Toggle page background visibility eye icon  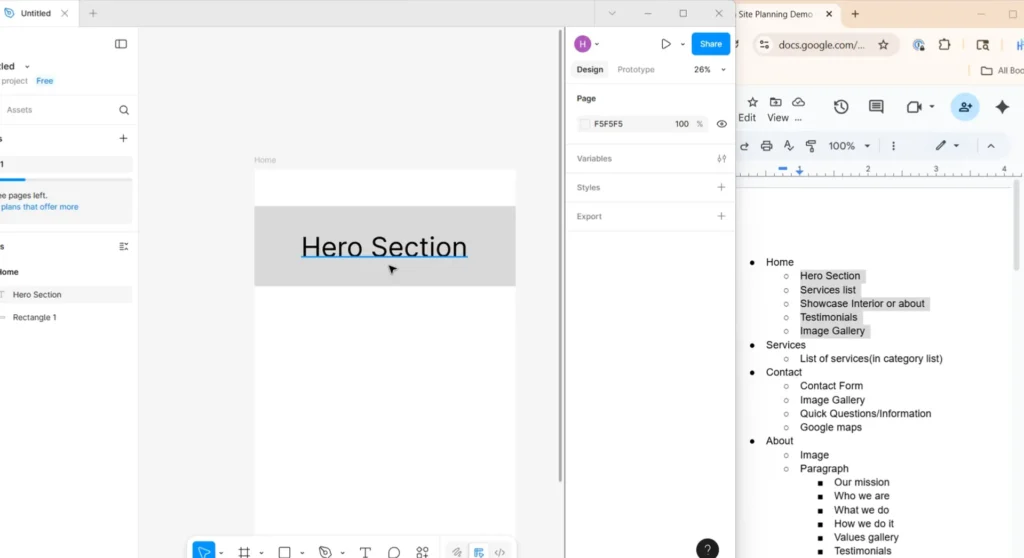[x=721, y=124]
